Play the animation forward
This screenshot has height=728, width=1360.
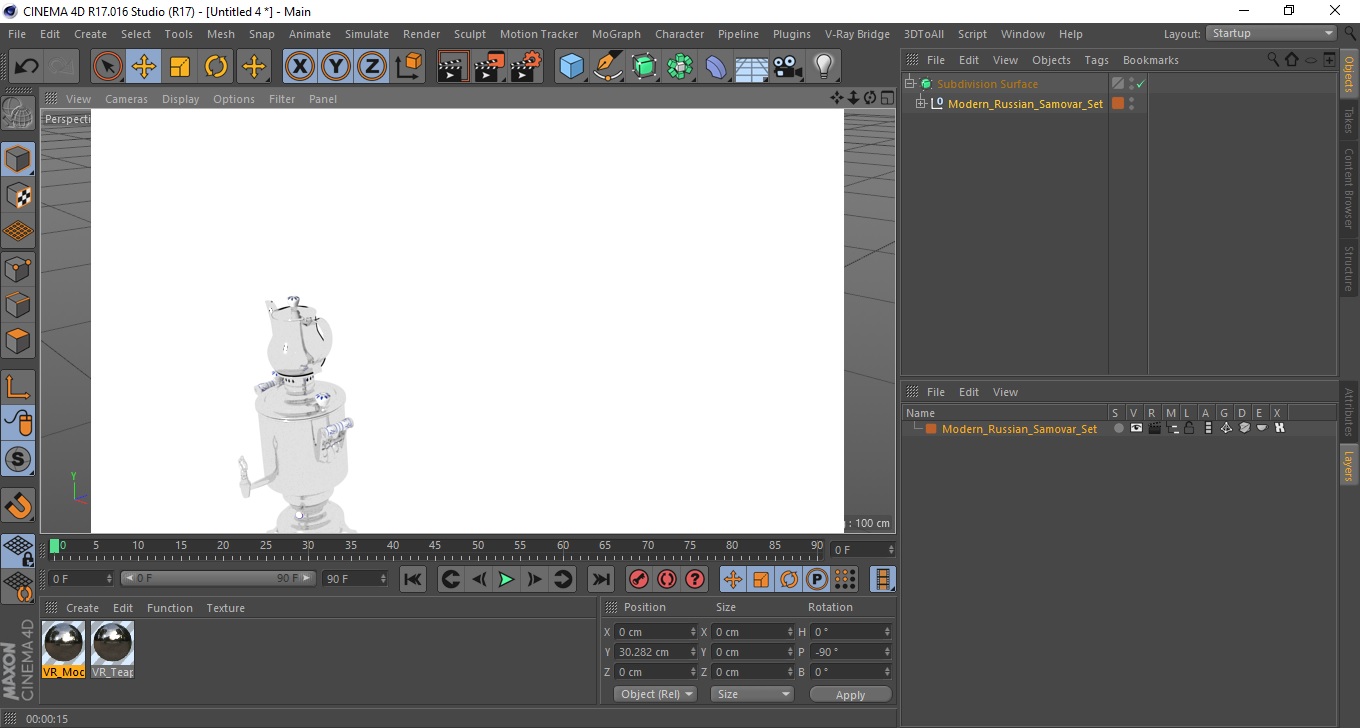(x=507, y=579)
